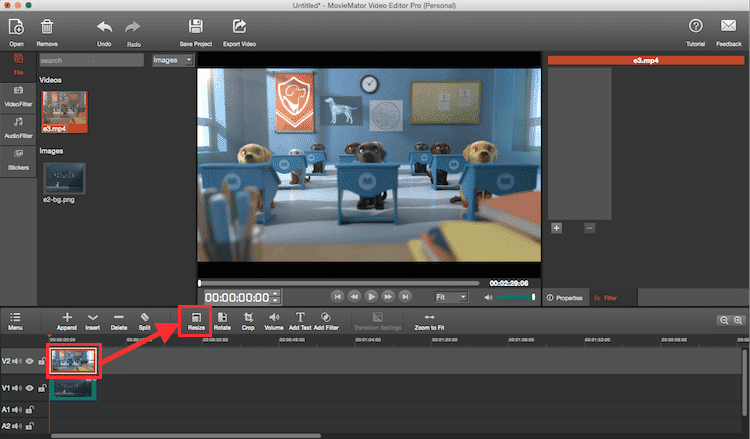This screenshot has width=750, height=439.
Task: Click the 00:00:00:00 timecode field
Action: pos(237,297)
